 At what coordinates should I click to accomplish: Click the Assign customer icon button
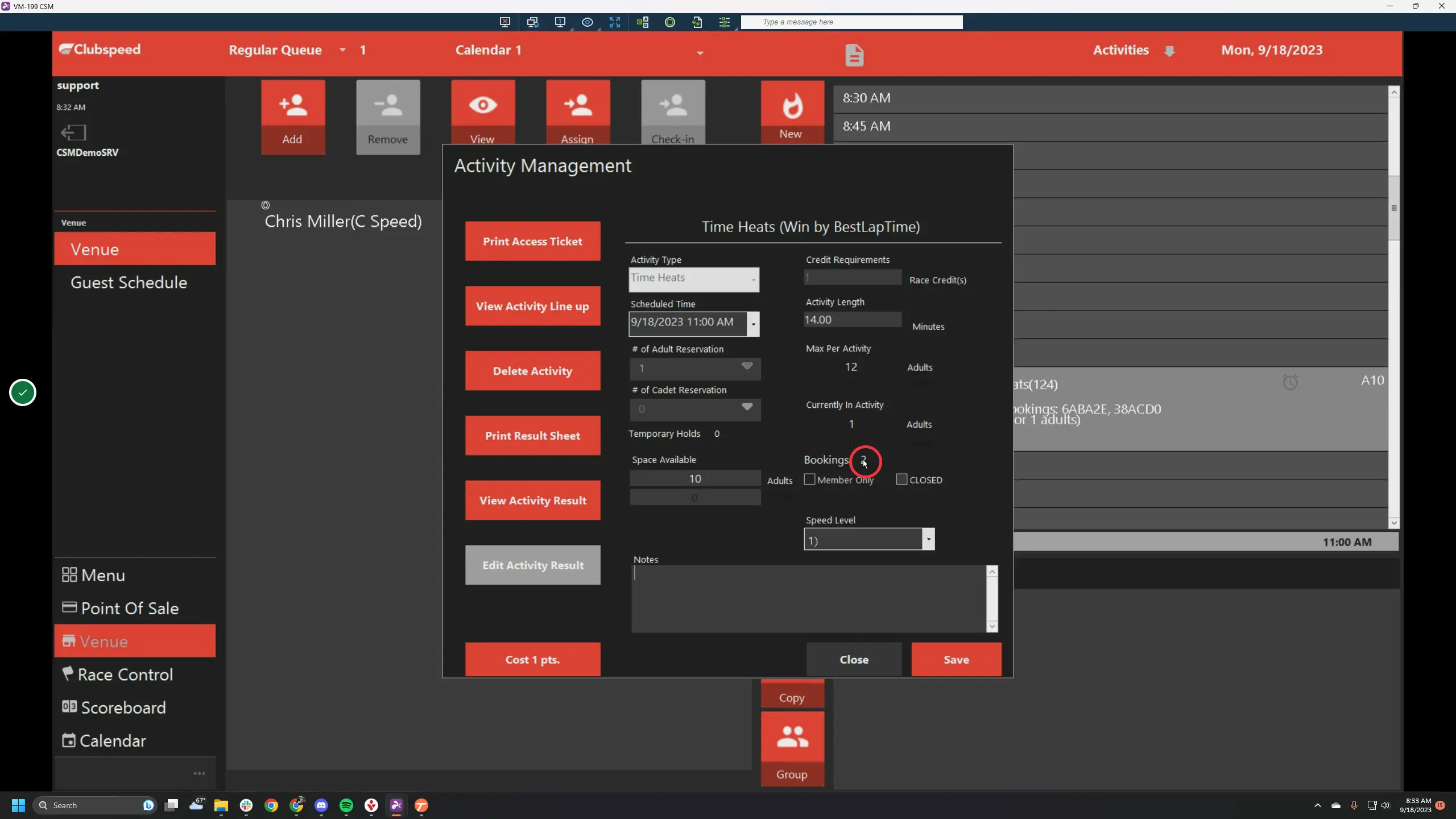click(578, 112)
